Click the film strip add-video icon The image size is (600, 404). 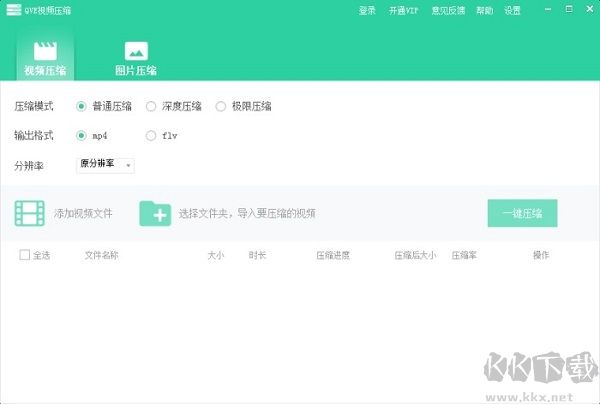click(29, 213)
